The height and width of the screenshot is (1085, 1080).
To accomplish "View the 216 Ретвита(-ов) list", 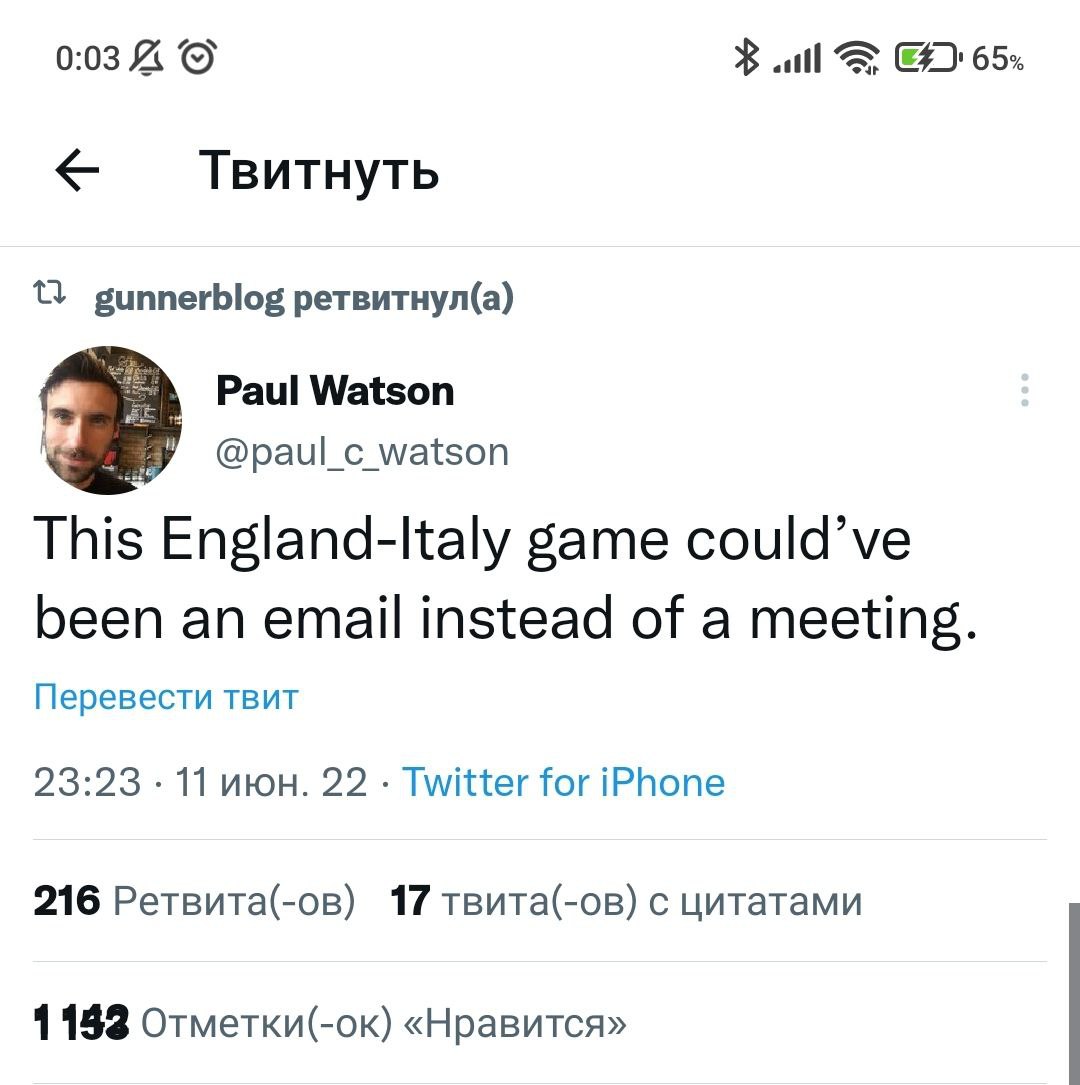I will pos(194,901).
